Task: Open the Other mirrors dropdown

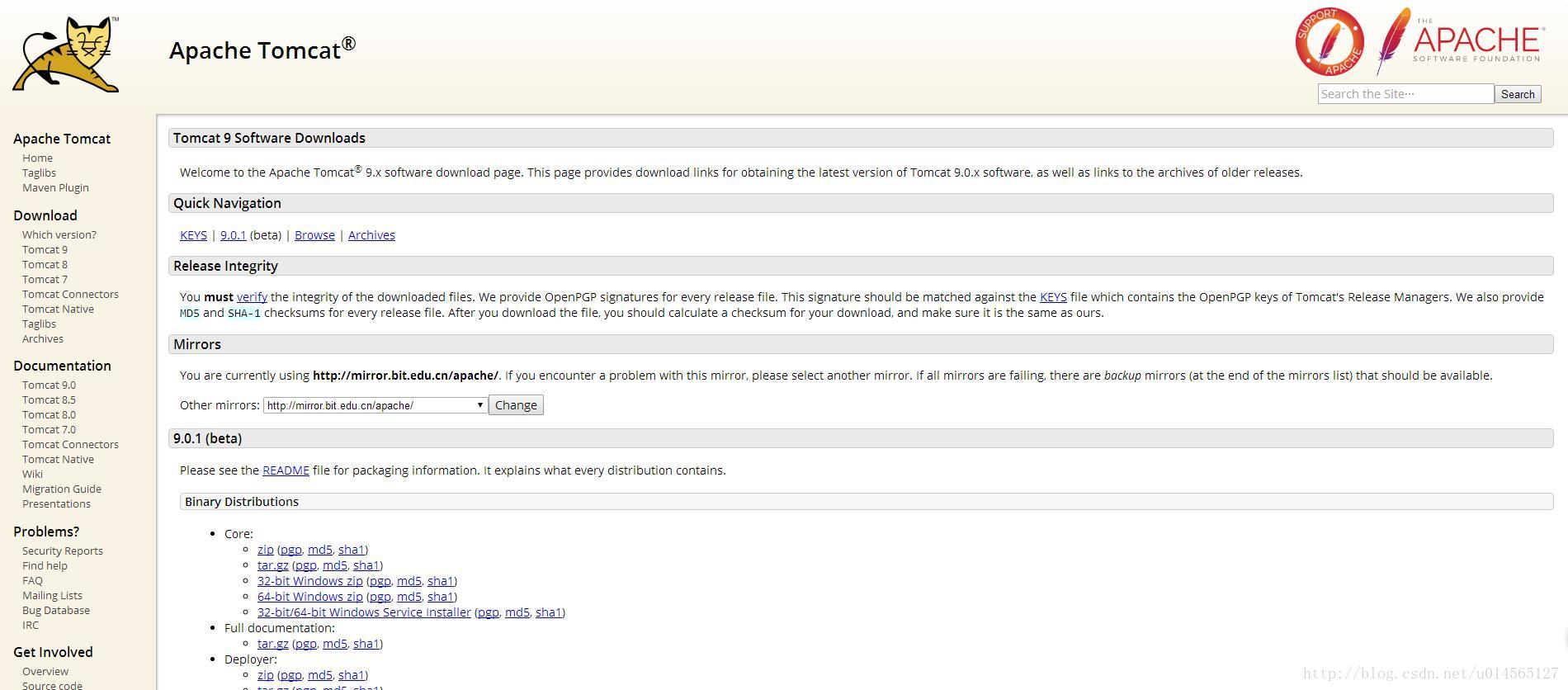Action: tap(375, 405)
